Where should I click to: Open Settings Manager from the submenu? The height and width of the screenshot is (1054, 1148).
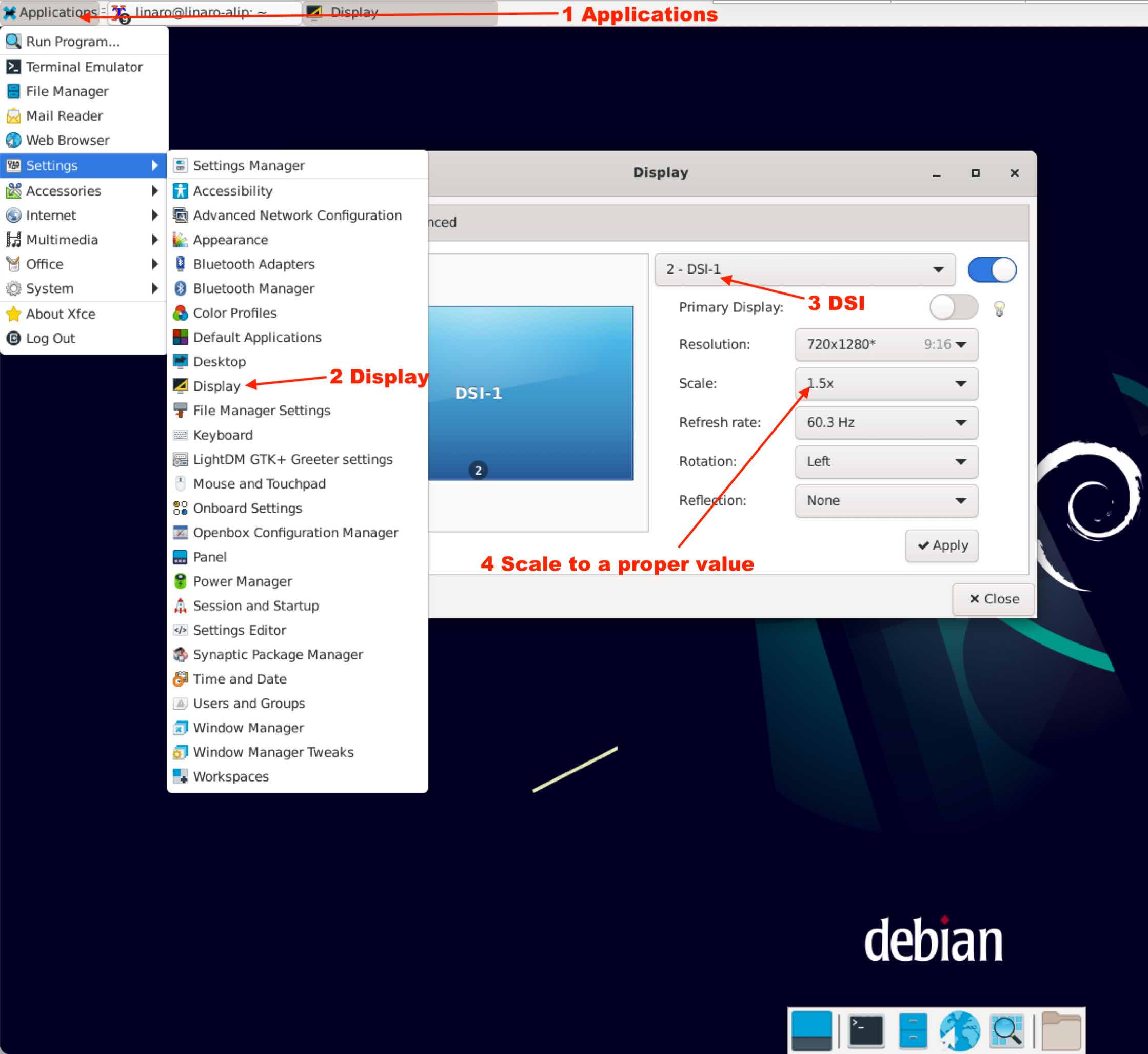tap(297, 165)
